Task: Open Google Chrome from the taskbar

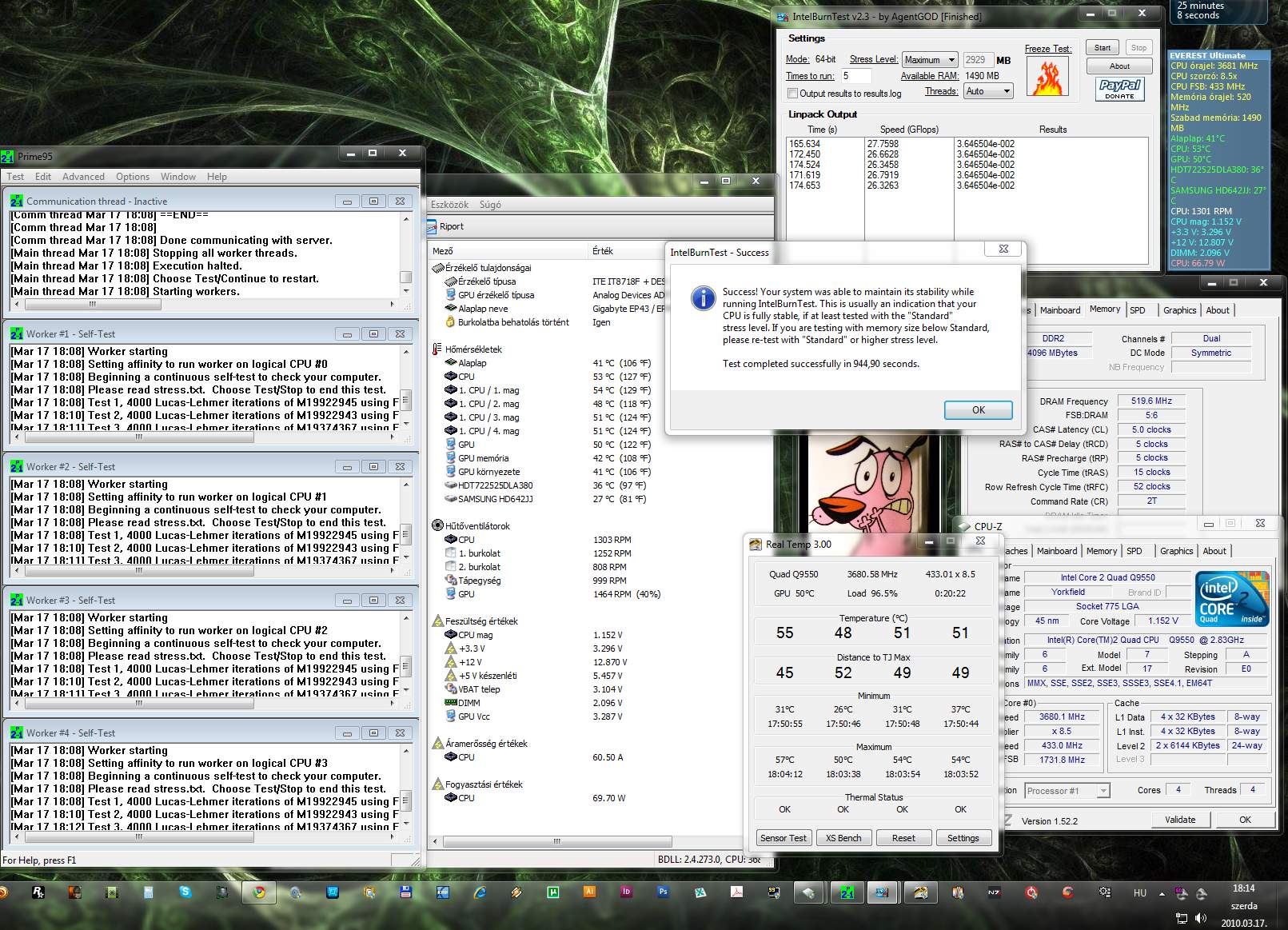Action: pos(259,892)
